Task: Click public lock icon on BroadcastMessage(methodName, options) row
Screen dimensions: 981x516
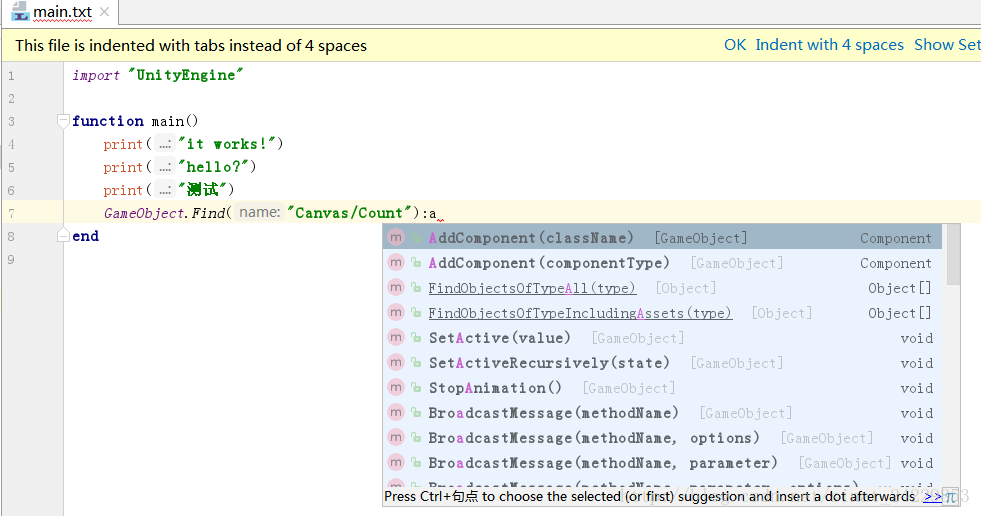Action: [x=416, y=438]
